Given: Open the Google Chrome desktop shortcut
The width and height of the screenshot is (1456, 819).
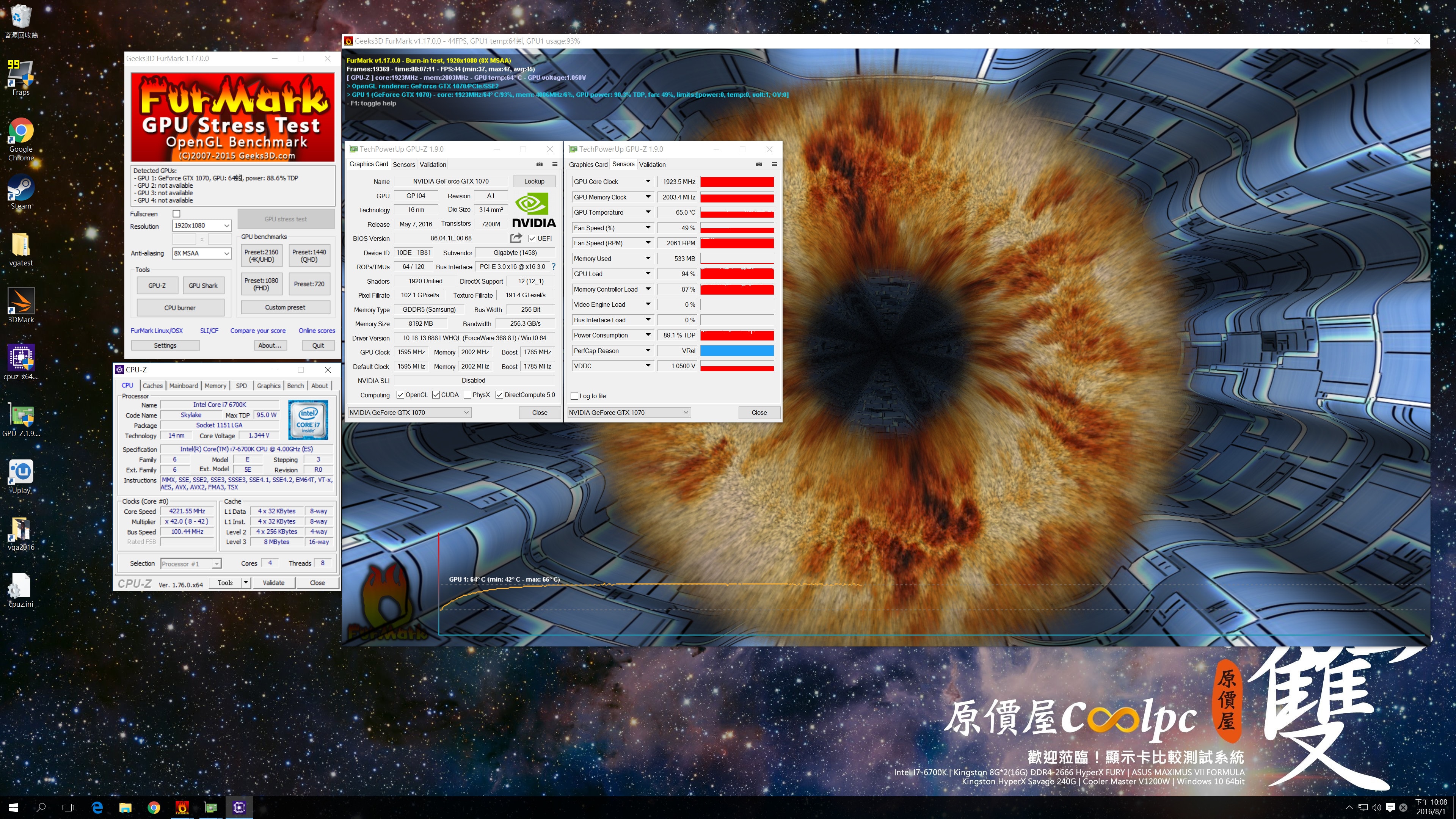Looking at the screenshot, I should (21, 140).
